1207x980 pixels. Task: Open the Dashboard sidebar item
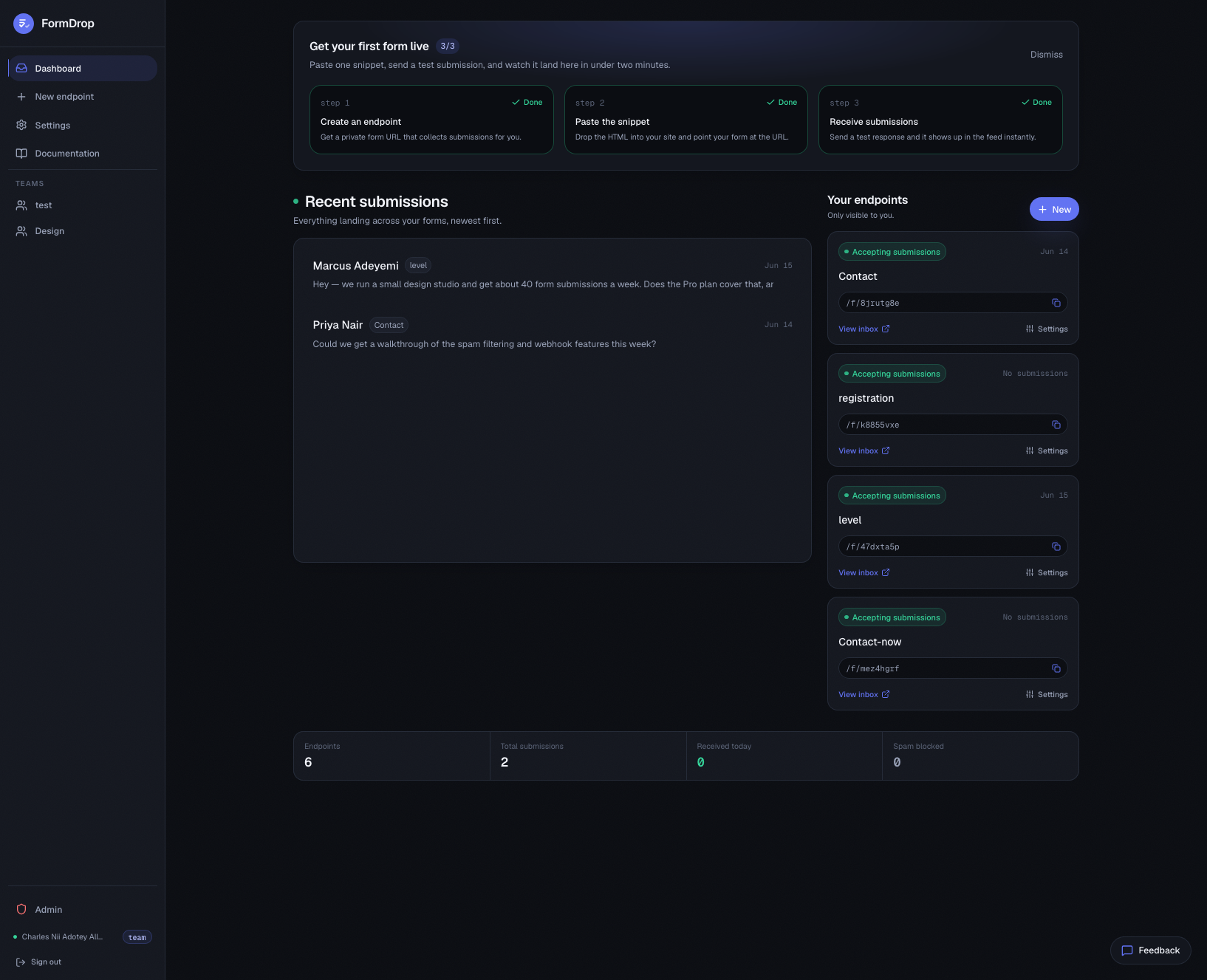pyautogui.click(x=83, y=69)
